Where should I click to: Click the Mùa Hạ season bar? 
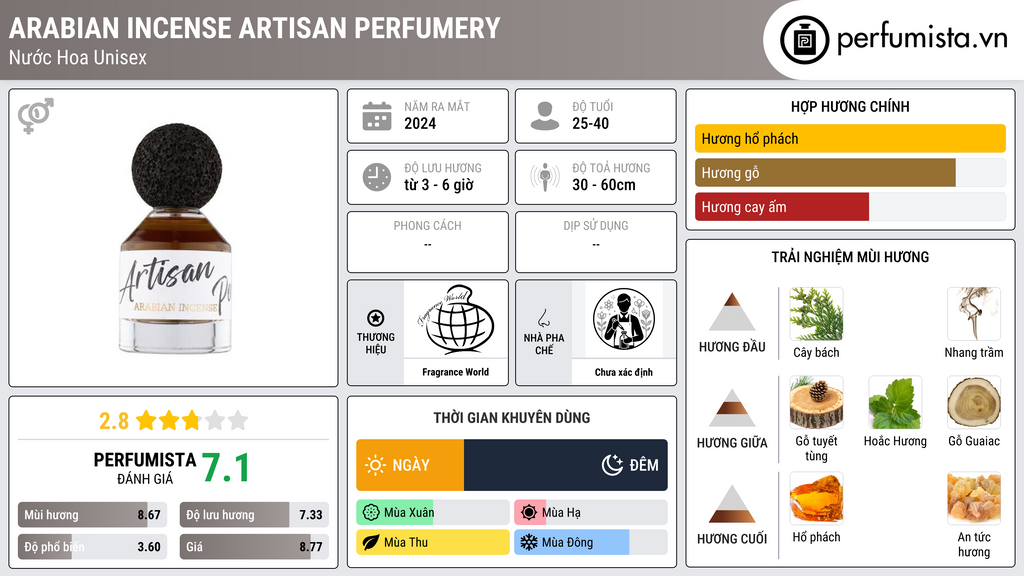point(591,513)
